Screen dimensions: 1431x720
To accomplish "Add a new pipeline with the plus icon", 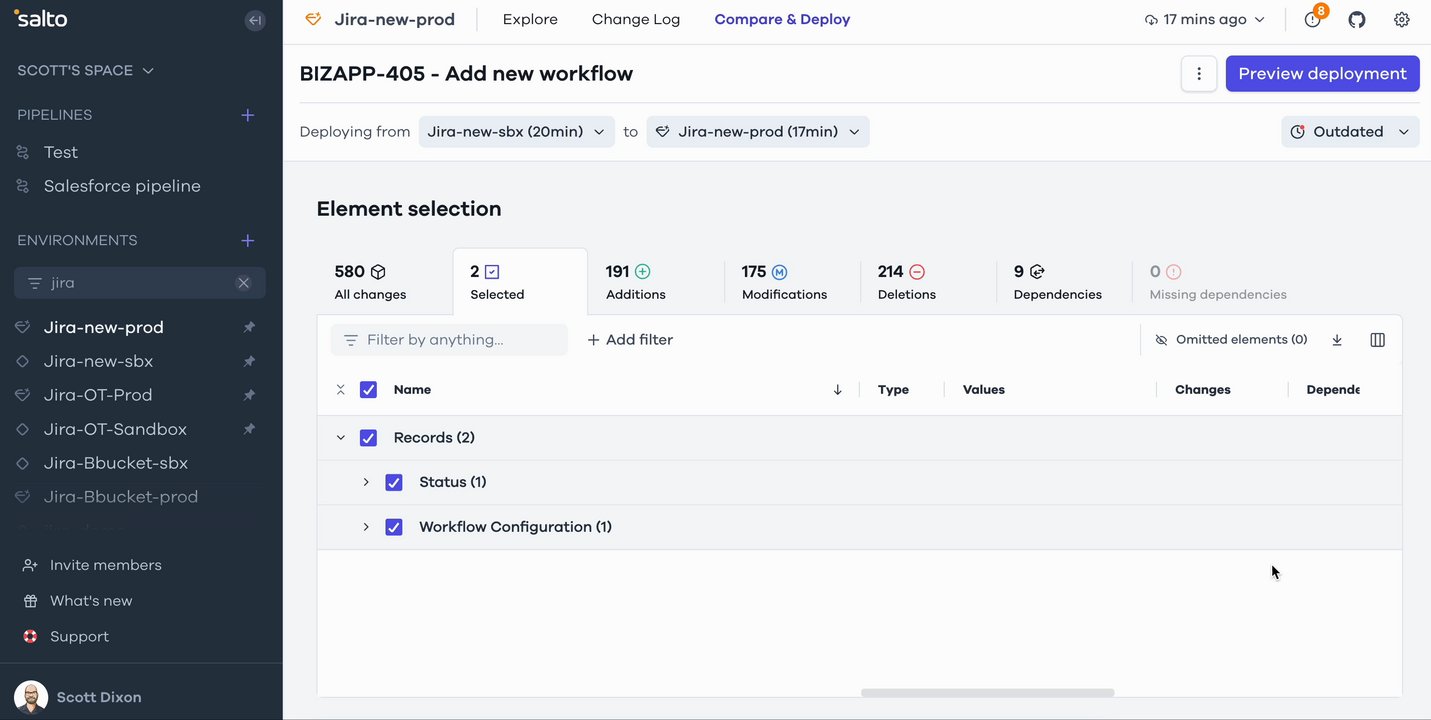I will click(248, 115).
